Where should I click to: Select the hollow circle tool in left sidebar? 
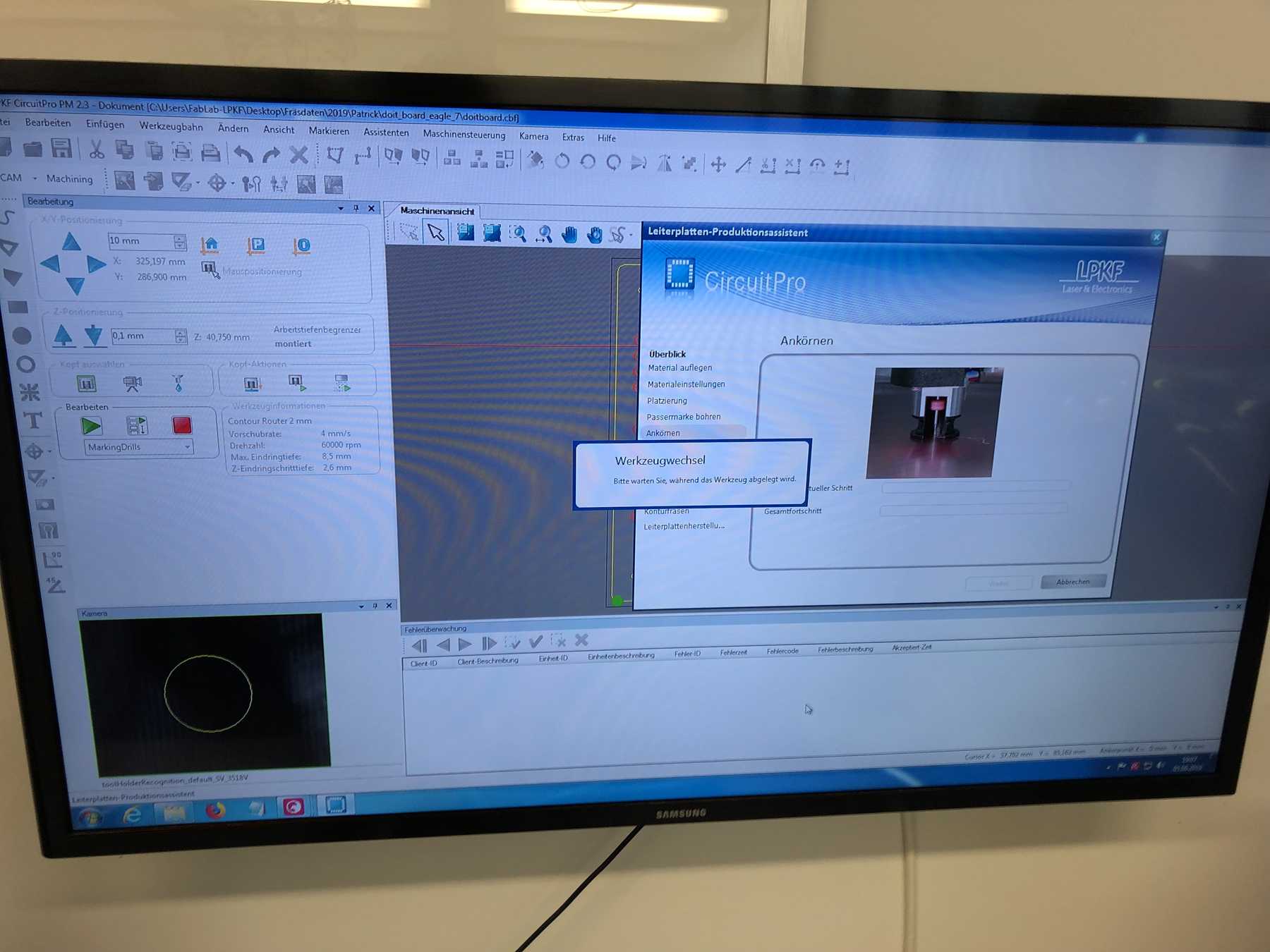(26, 364)
